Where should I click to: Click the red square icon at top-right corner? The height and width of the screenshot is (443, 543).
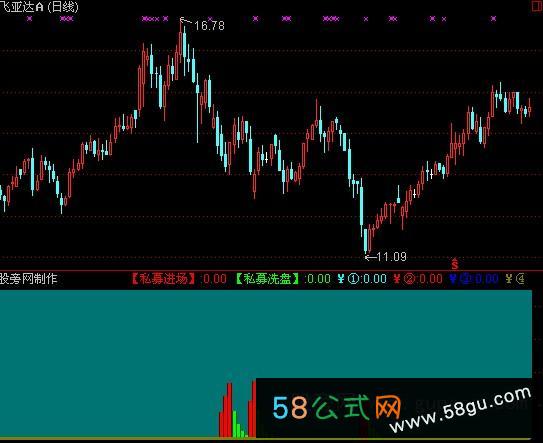(537, 6)
